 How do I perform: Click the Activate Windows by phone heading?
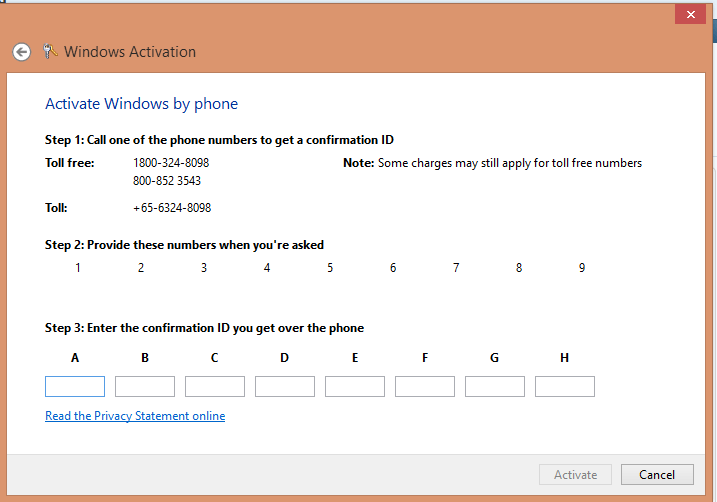pos(141,104)
